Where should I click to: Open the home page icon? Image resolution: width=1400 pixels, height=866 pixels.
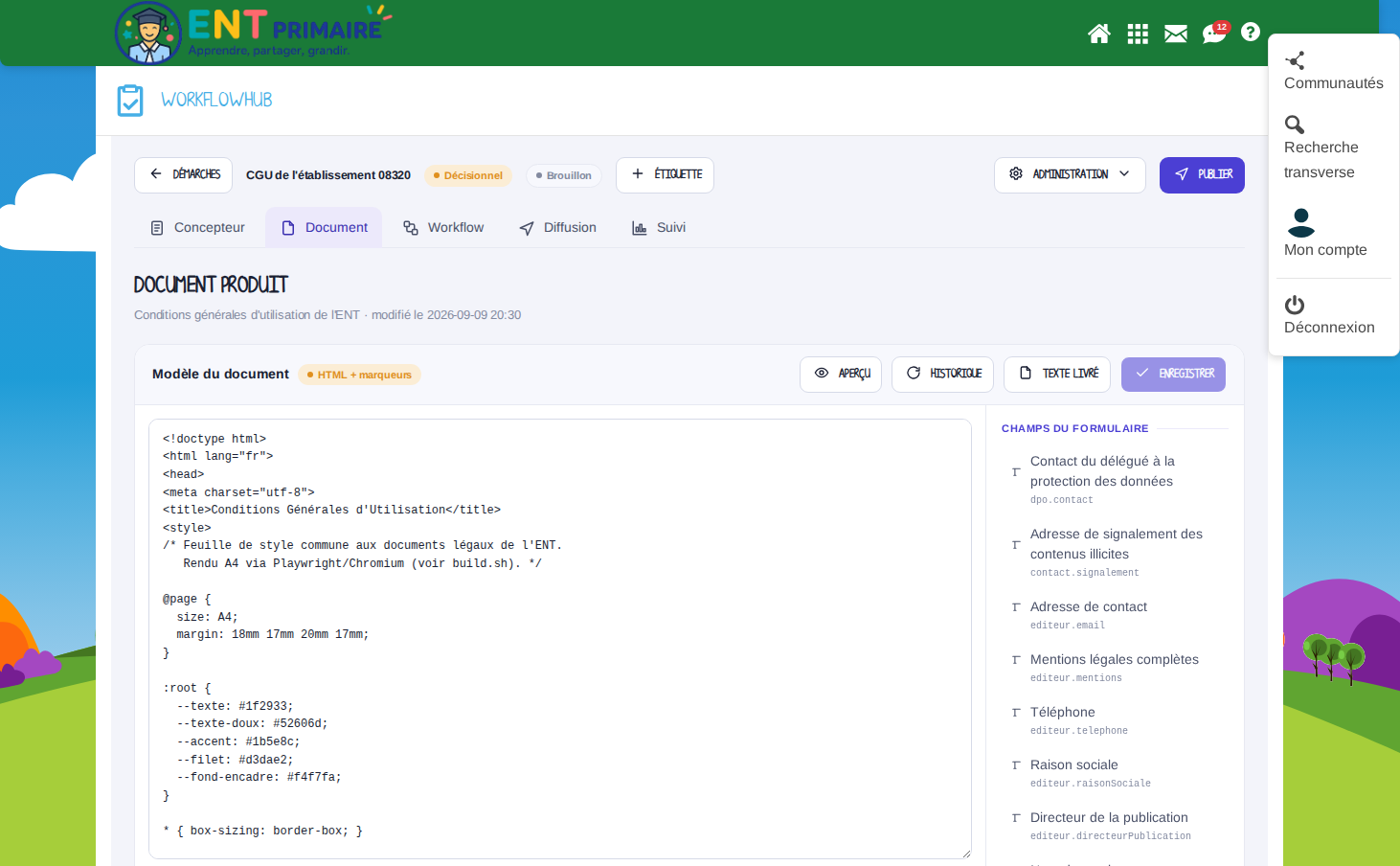tap(1099, 34)
